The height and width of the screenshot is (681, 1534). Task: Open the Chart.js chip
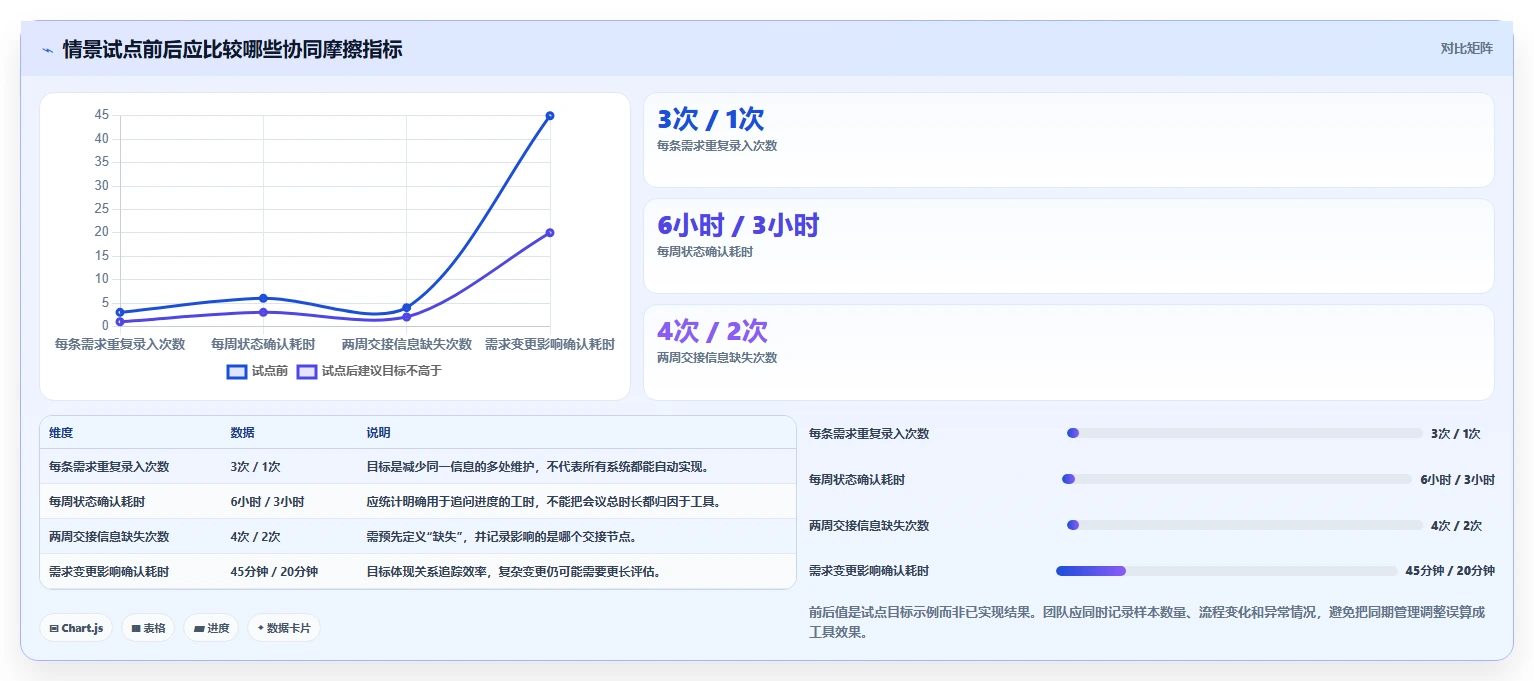point(77,628)
